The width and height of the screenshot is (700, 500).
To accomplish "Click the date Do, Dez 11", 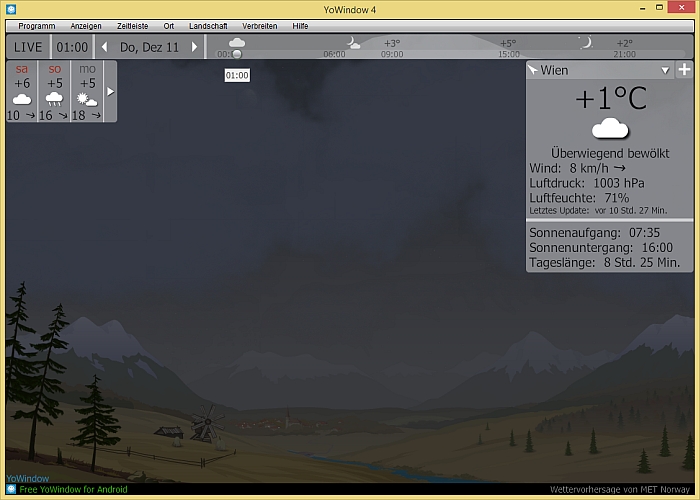I will 149,47.
